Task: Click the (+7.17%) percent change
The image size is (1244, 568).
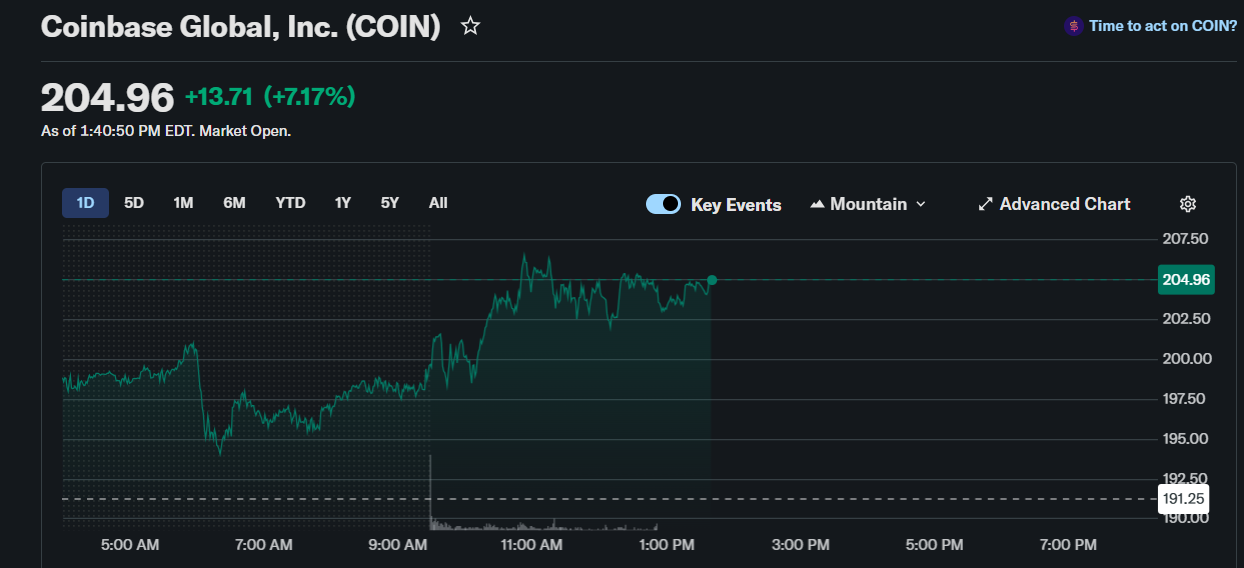Action: [x=309, y=97]
